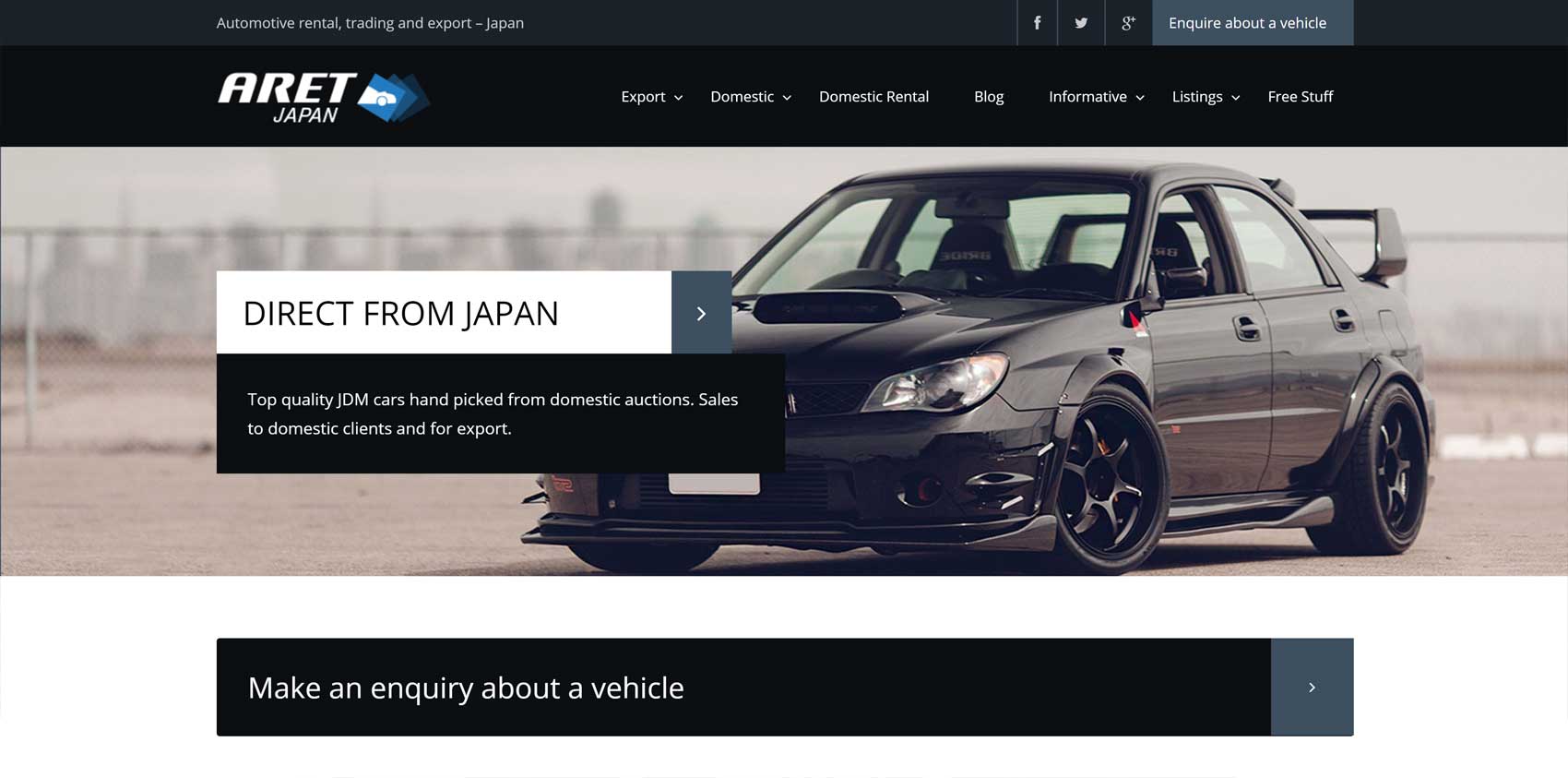
Task: Open the Twitter social link
Action: click(x=1082, y=23)
